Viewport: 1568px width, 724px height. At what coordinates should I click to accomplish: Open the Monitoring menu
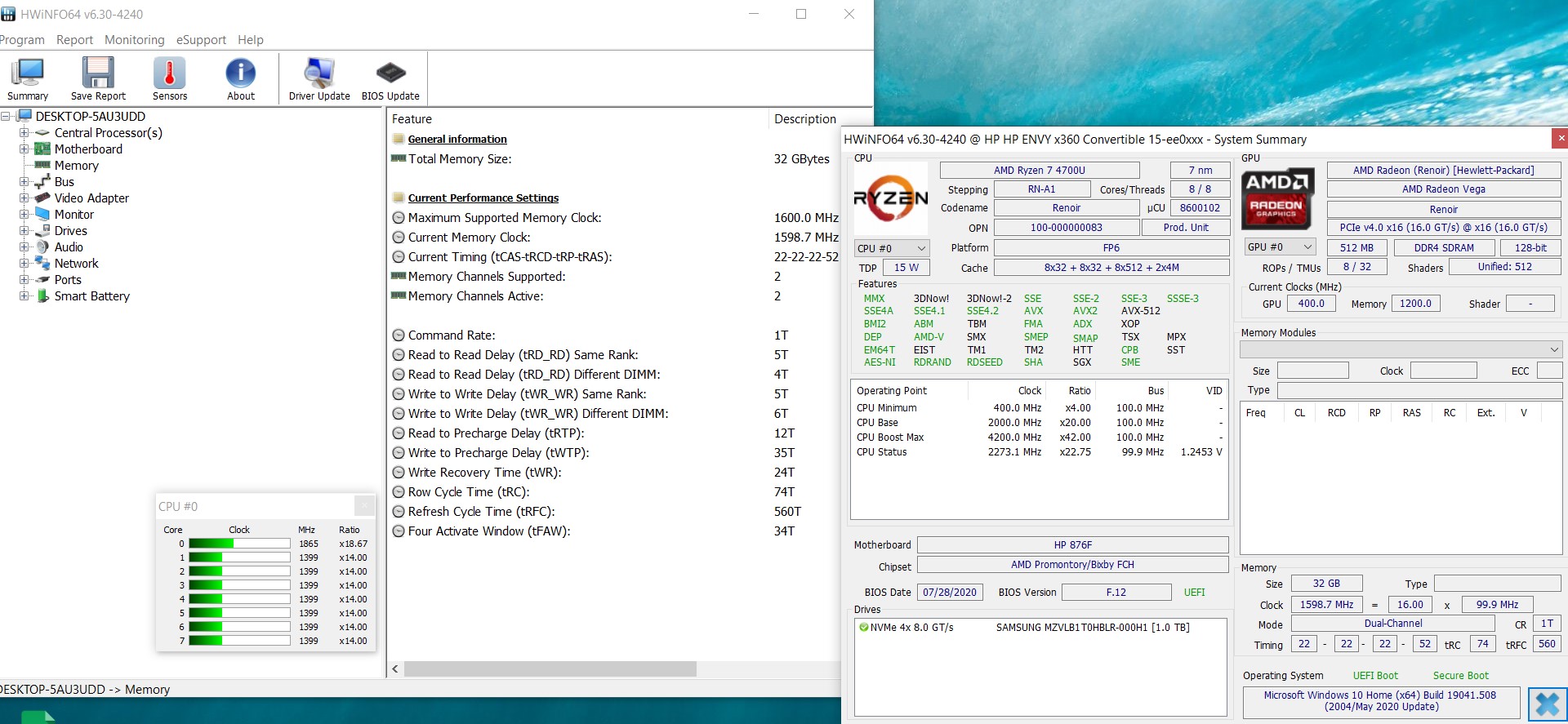tap(134, 40)
